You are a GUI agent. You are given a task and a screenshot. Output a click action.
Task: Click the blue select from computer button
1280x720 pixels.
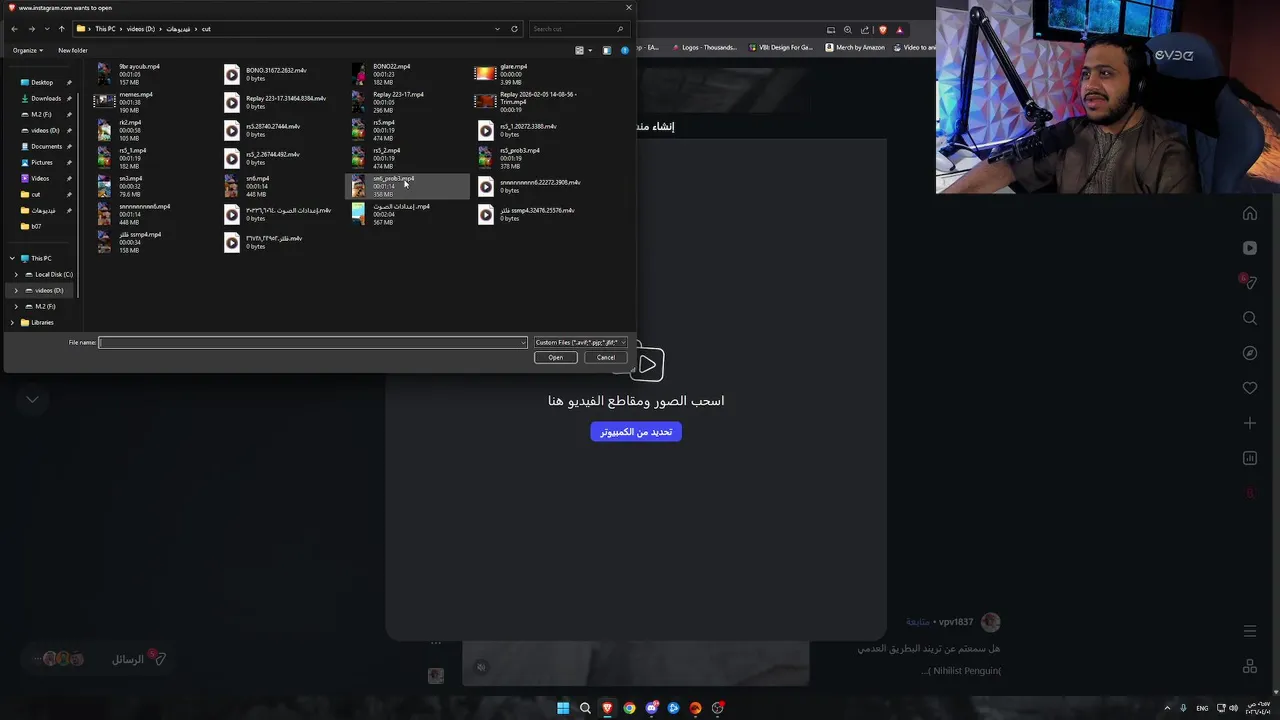click(x=636, y=432)
